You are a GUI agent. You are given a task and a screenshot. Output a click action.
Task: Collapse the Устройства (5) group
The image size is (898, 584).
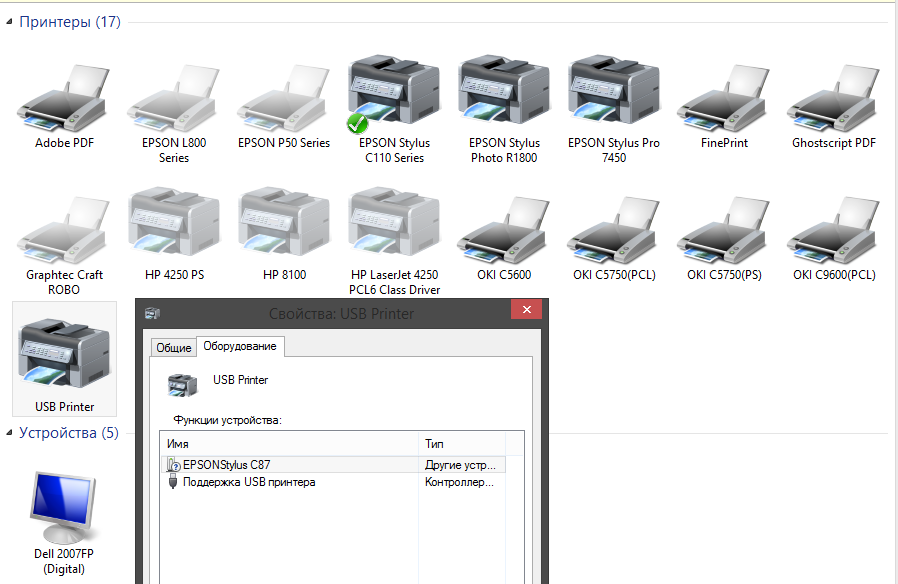(x=9, y=433)
